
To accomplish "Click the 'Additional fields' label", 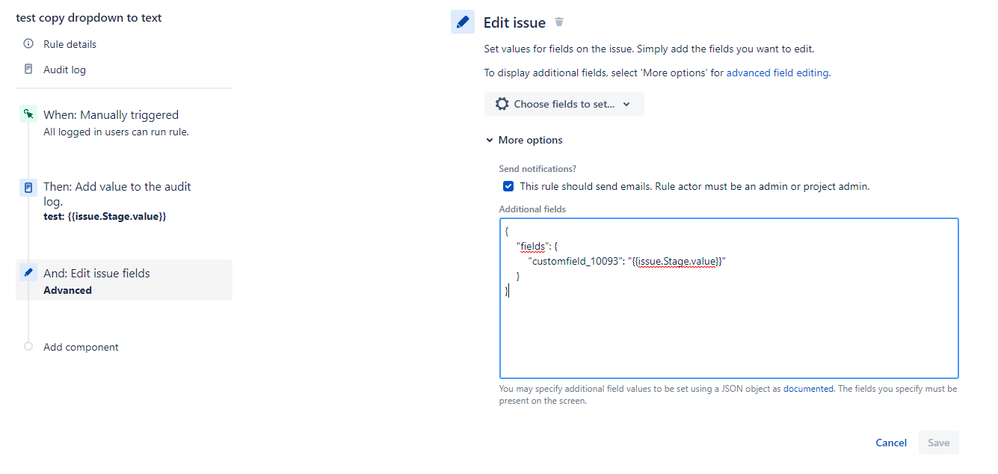I will [x=532, y=209].
